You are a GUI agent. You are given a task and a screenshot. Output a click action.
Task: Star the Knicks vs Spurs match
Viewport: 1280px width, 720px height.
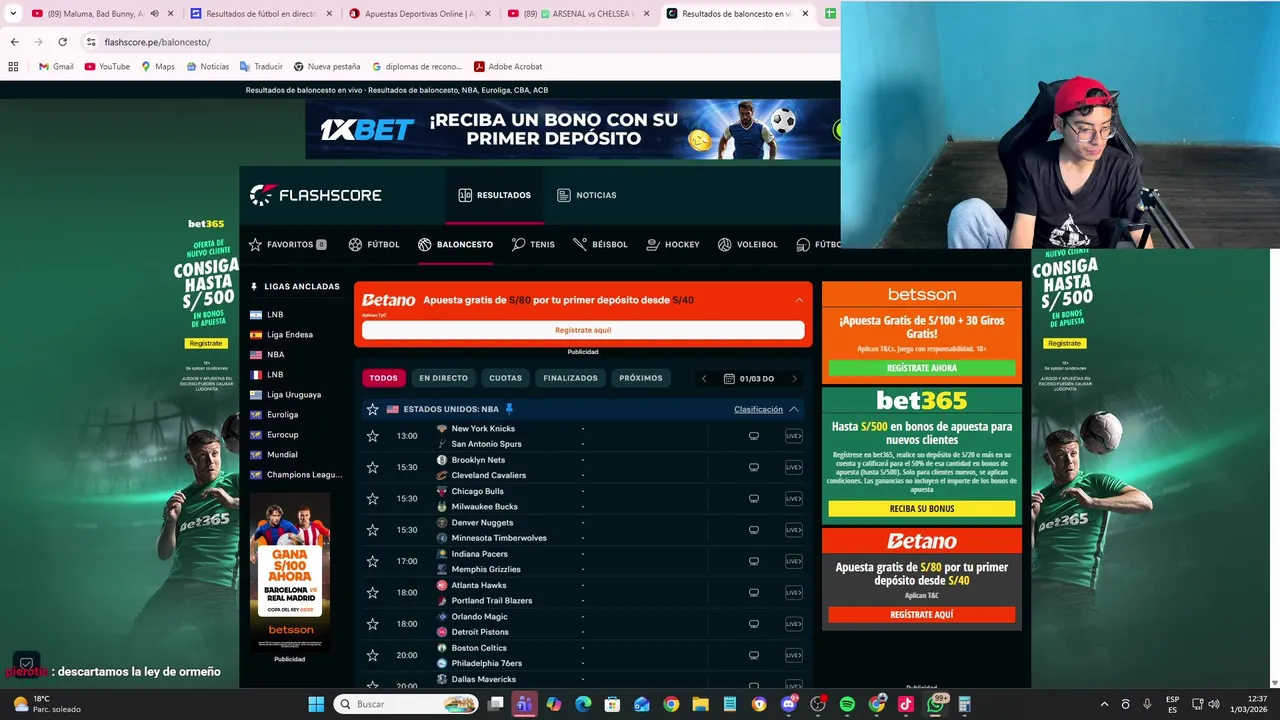coord(373,436)
